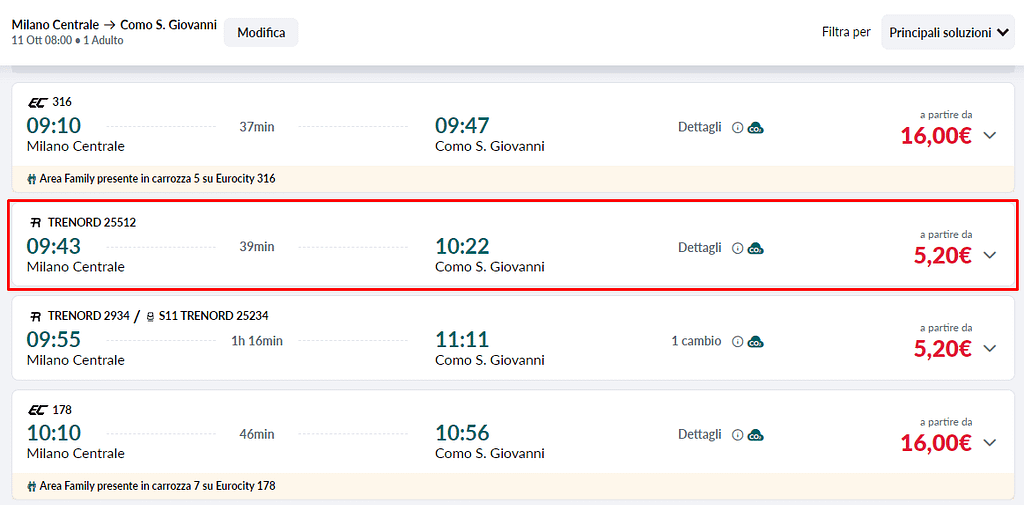
Task: Click the info icon for Eurocity 316
Action: point(738,128)
